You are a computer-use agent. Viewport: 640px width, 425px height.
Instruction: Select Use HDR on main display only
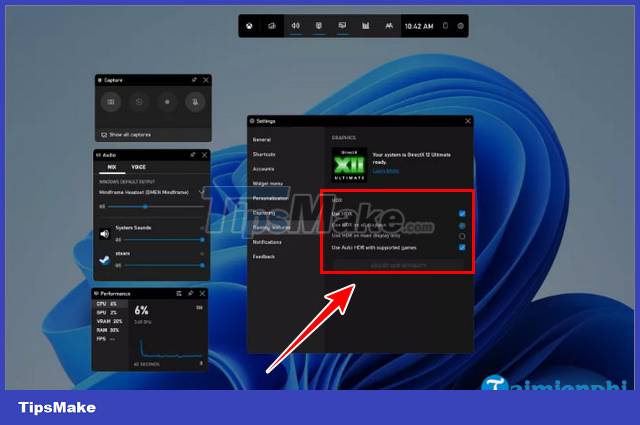click(x=462, y=236)
